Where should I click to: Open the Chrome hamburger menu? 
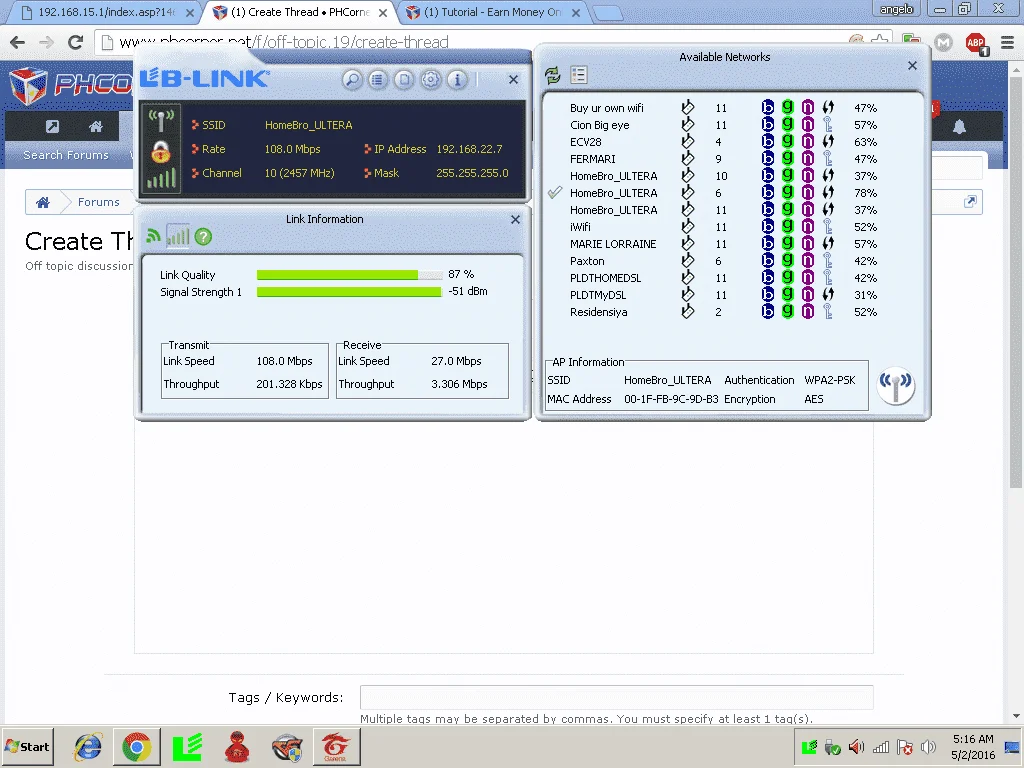(1007, 42)
